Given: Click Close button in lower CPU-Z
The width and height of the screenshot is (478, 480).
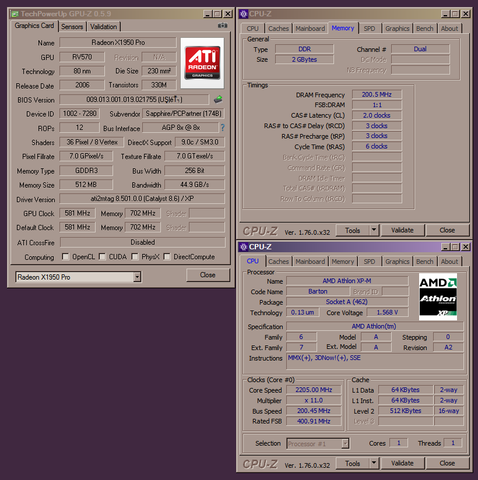Looking at the screenshot, I should click(x=447, y=463).
